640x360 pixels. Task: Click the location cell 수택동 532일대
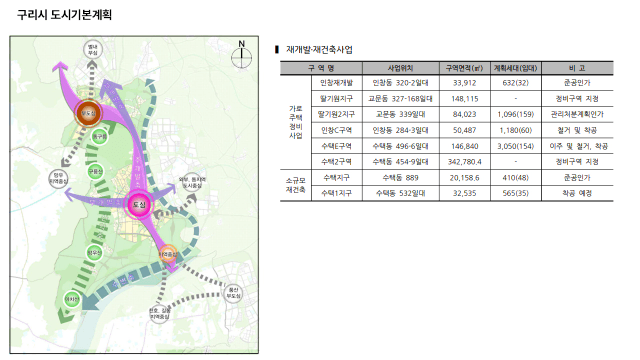400,193
